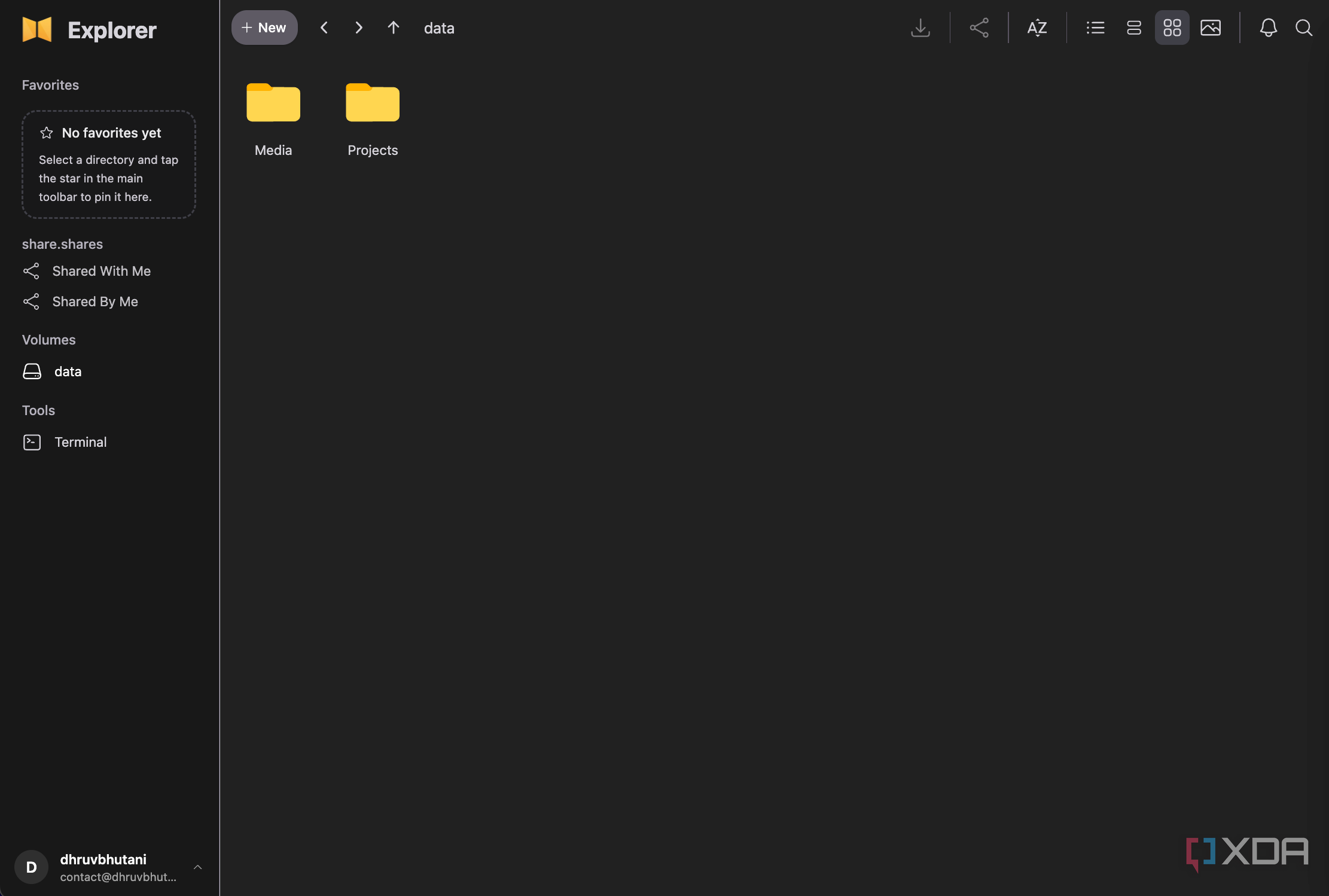Image resolution: width=1329 pixels, height=896 pixels.
Task: Open the notifications bell
Action: click(1269, 28)
